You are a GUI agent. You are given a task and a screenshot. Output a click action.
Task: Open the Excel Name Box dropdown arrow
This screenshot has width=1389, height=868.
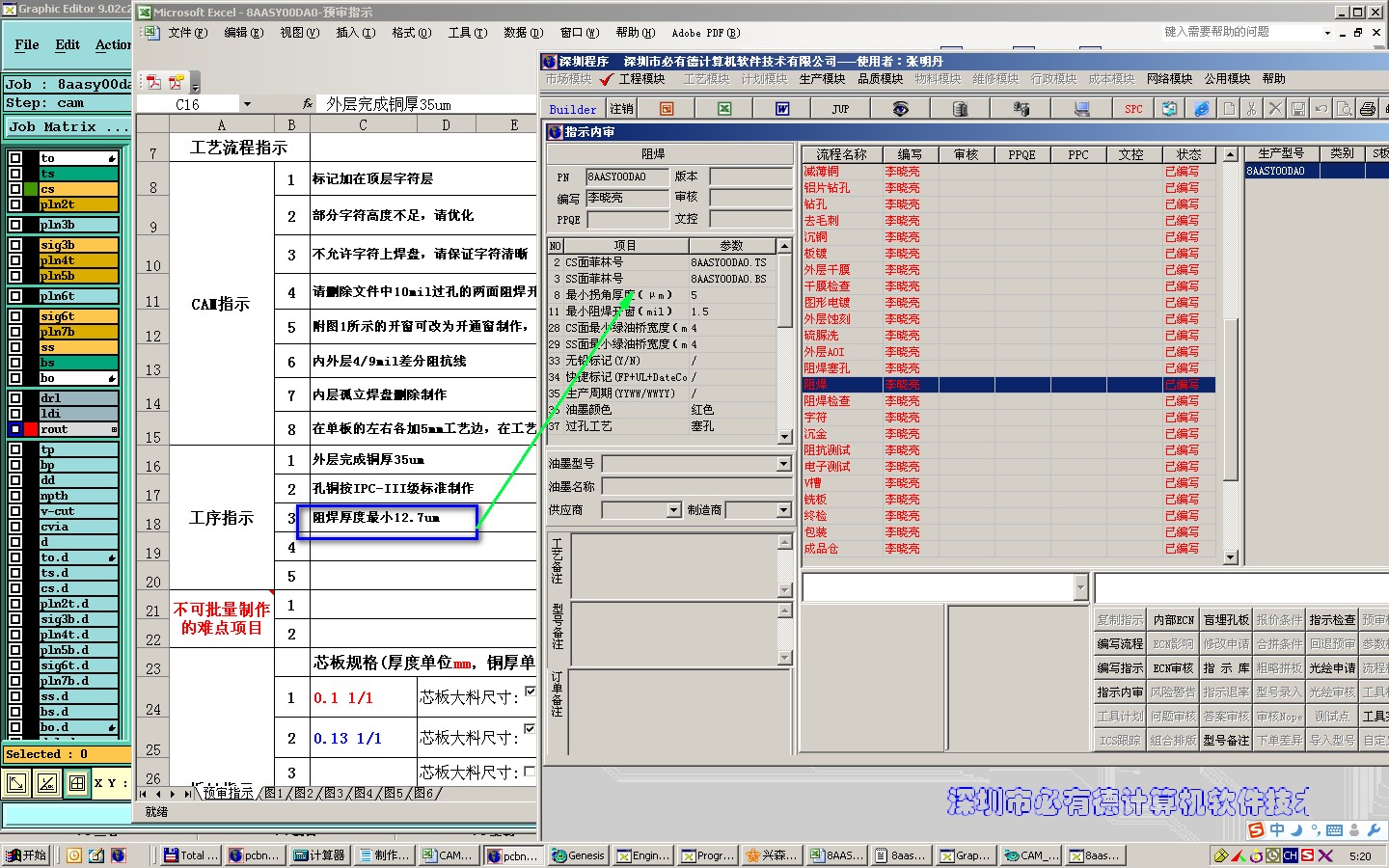(x=247, y=104)
